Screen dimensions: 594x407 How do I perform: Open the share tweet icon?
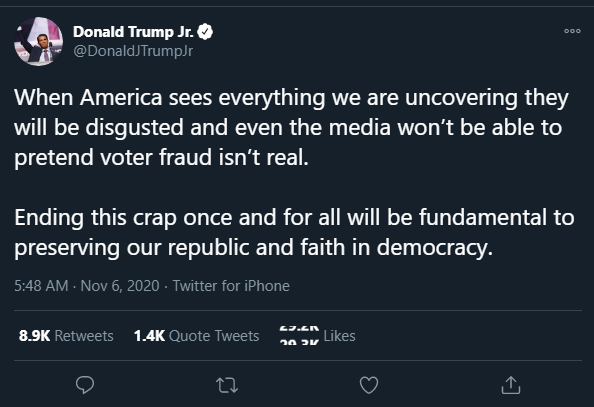pos(511,385)
